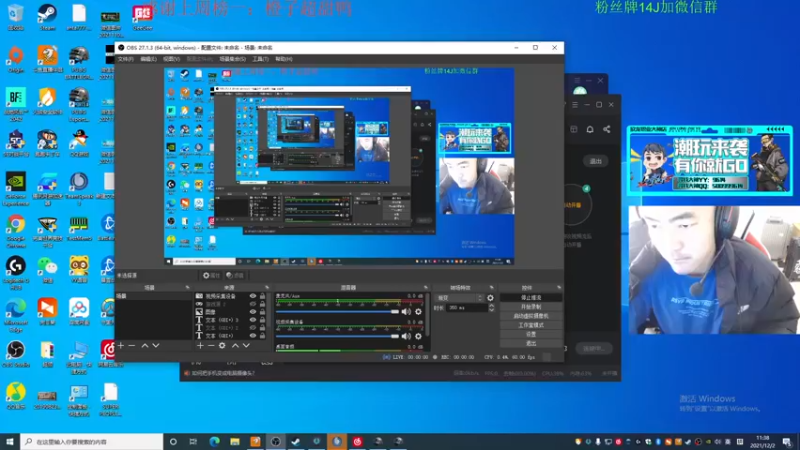Open the hamburger menu in the background window

tap(575, 105)
